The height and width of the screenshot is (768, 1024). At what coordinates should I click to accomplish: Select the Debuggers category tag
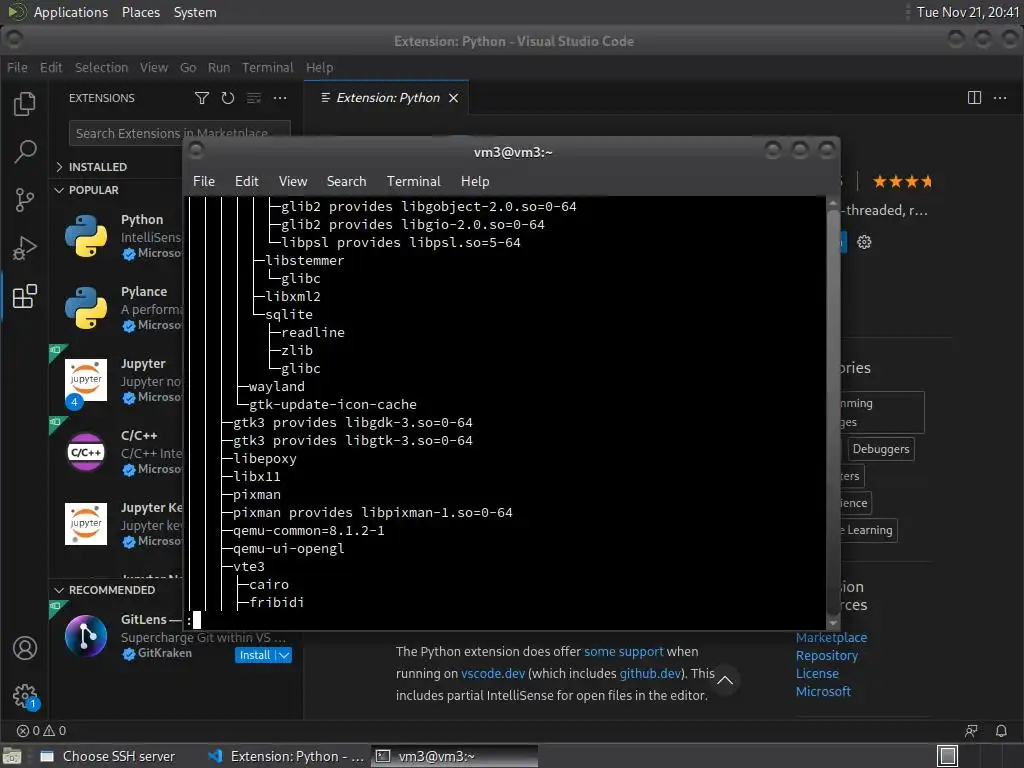pos(880,449)
